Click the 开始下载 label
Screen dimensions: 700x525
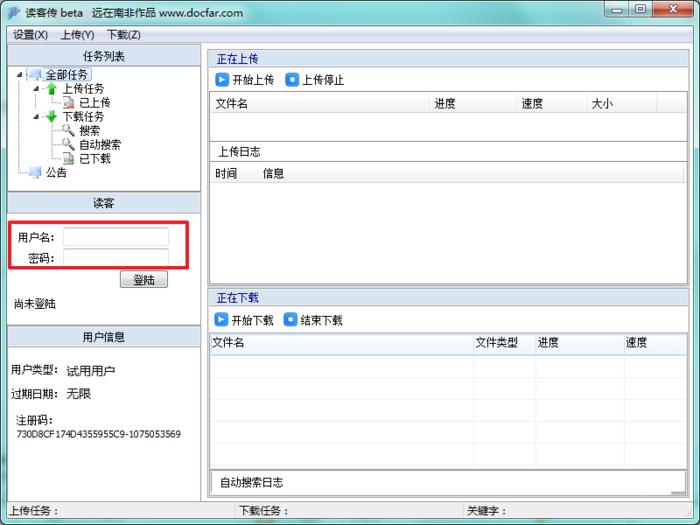pyautogui.click(x=252, y=320)
